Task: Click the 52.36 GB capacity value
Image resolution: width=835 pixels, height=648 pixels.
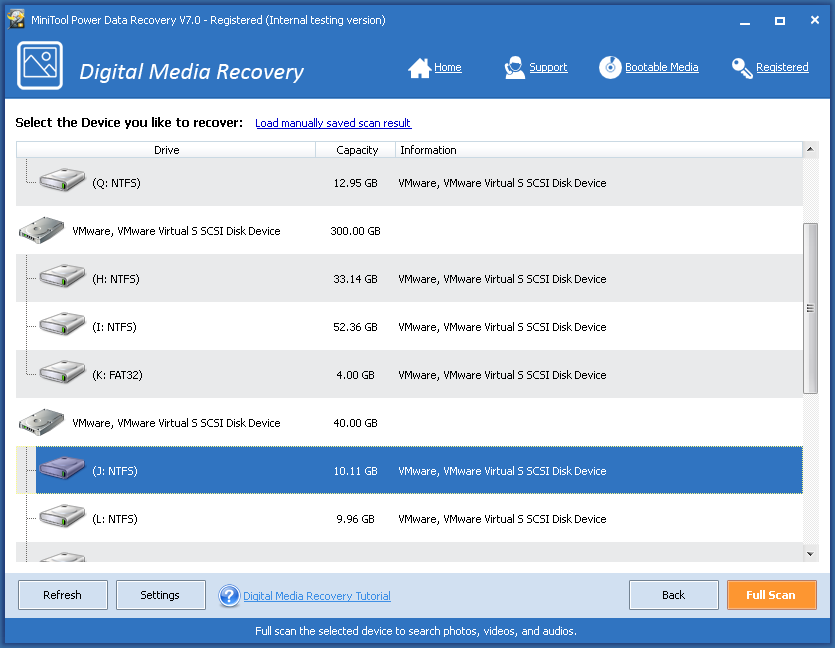Action: point(355,327)
